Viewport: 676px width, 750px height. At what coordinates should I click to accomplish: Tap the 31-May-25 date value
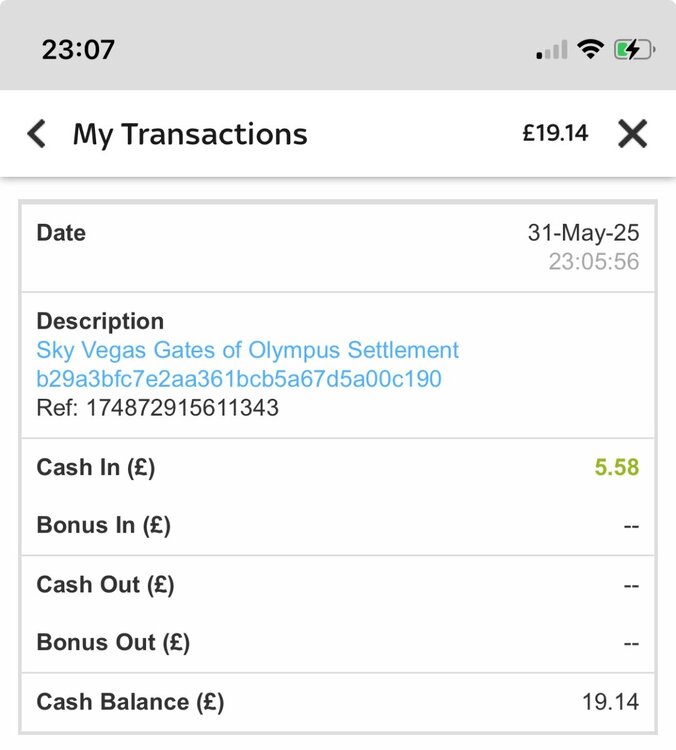583,234
